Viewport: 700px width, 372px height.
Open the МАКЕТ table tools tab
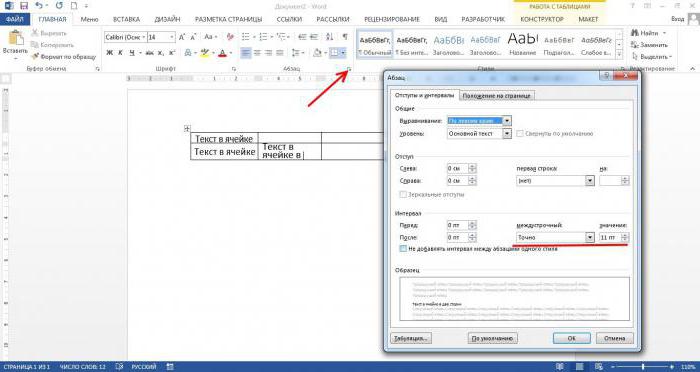coord(588,19)
